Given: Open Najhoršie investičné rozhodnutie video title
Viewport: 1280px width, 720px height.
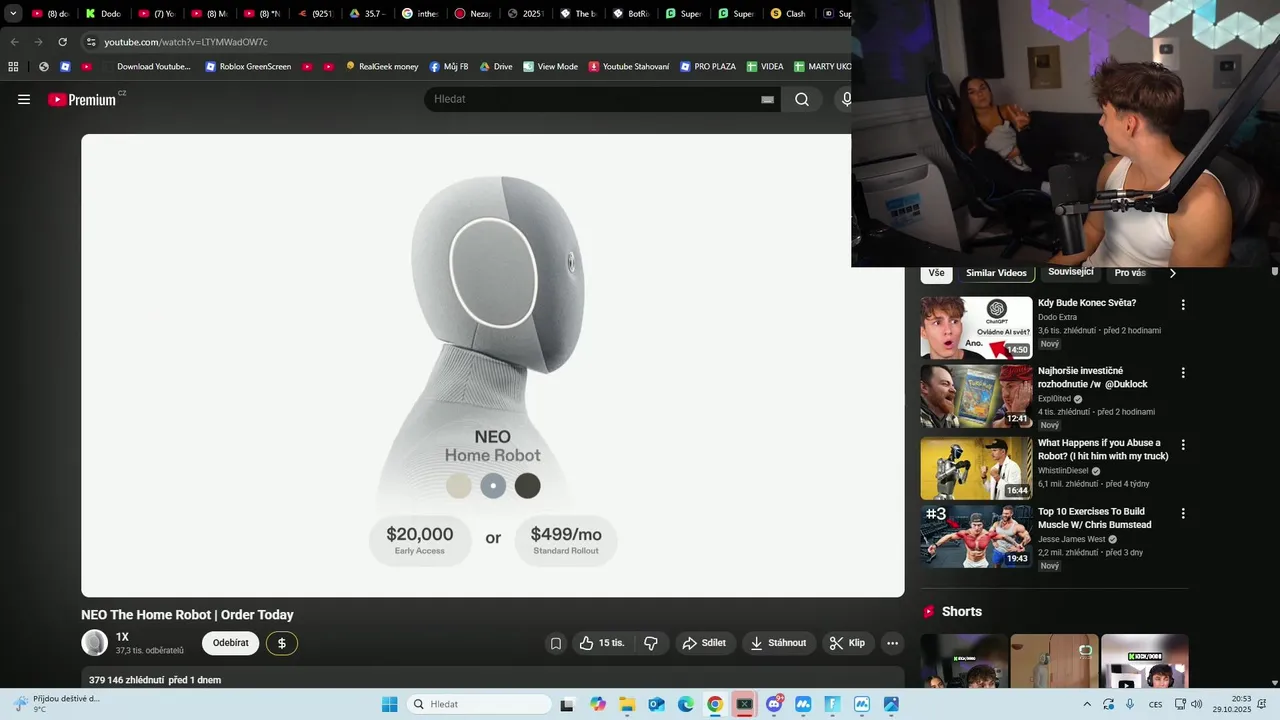Looking at the screenshot, I should pyautogui.click(x=1093, y=377).
